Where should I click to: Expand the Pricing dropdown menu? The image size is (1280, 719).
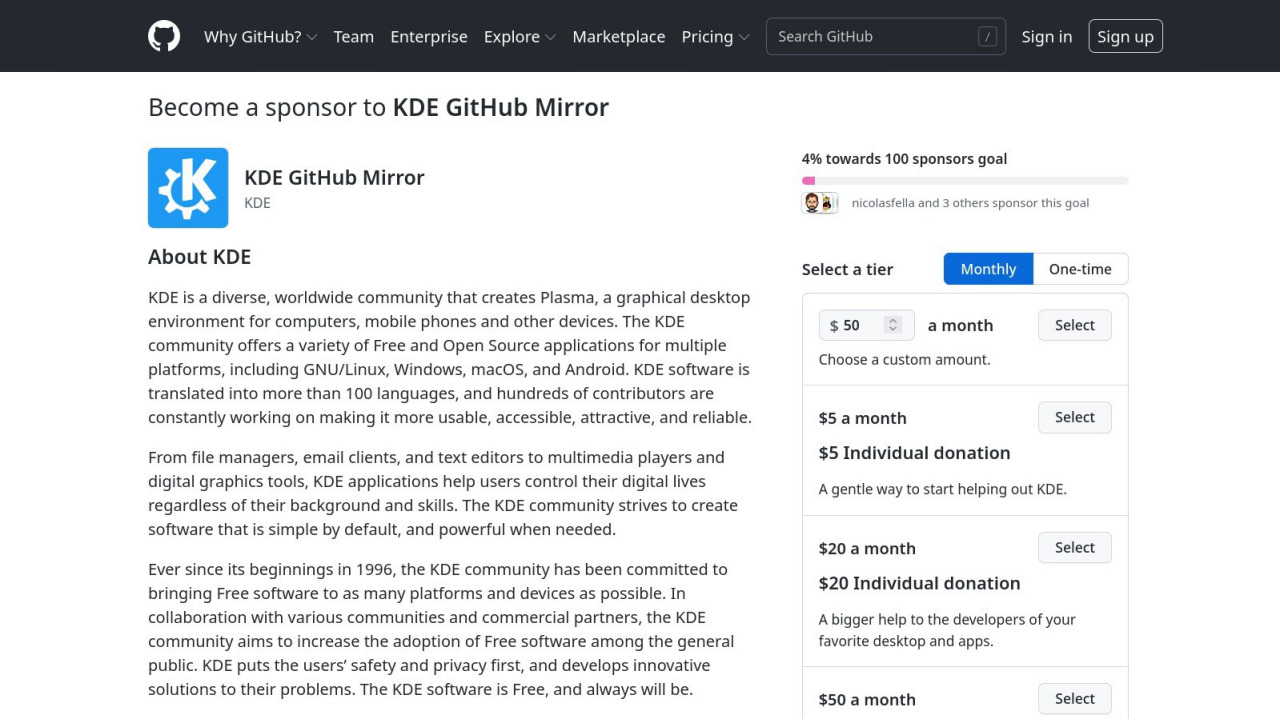(x=715, y=37)
